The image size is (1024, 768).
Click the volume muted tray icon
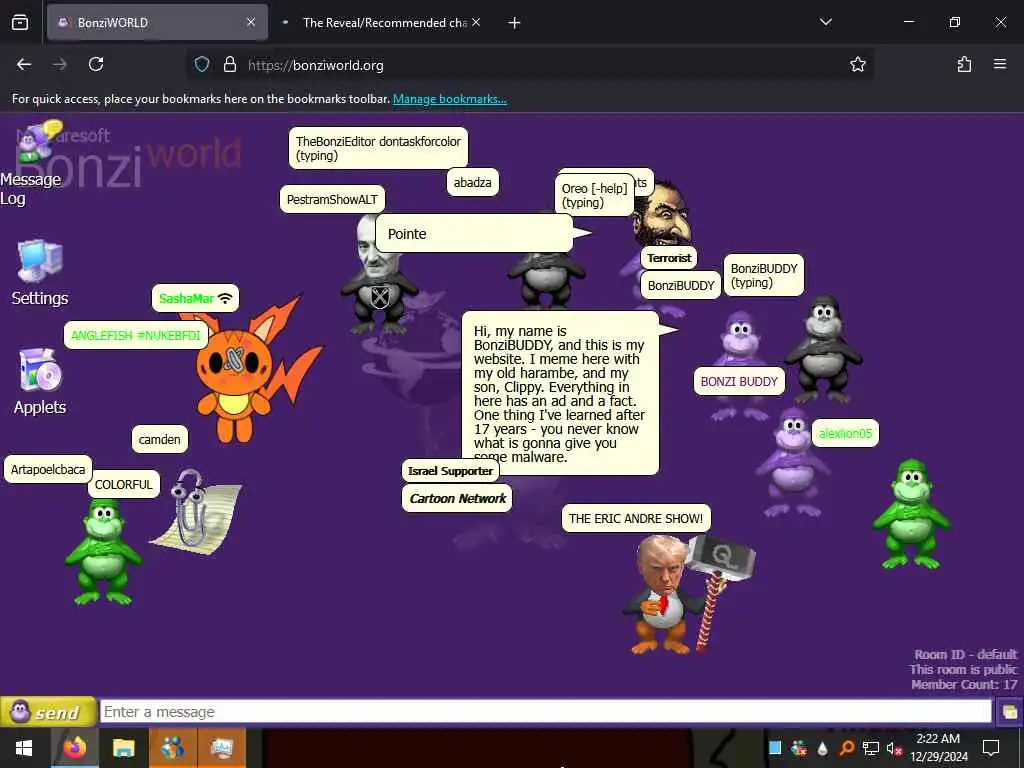point(893,748)
